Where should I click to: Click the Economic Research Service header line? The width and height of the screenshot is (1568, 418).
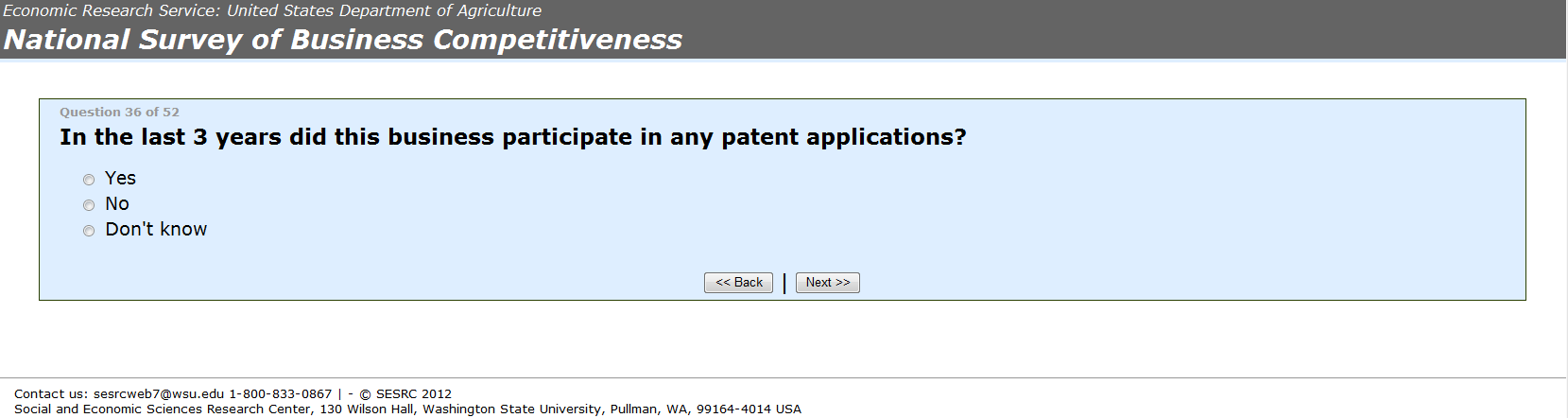pyautogui.click(x=272, y=11)
